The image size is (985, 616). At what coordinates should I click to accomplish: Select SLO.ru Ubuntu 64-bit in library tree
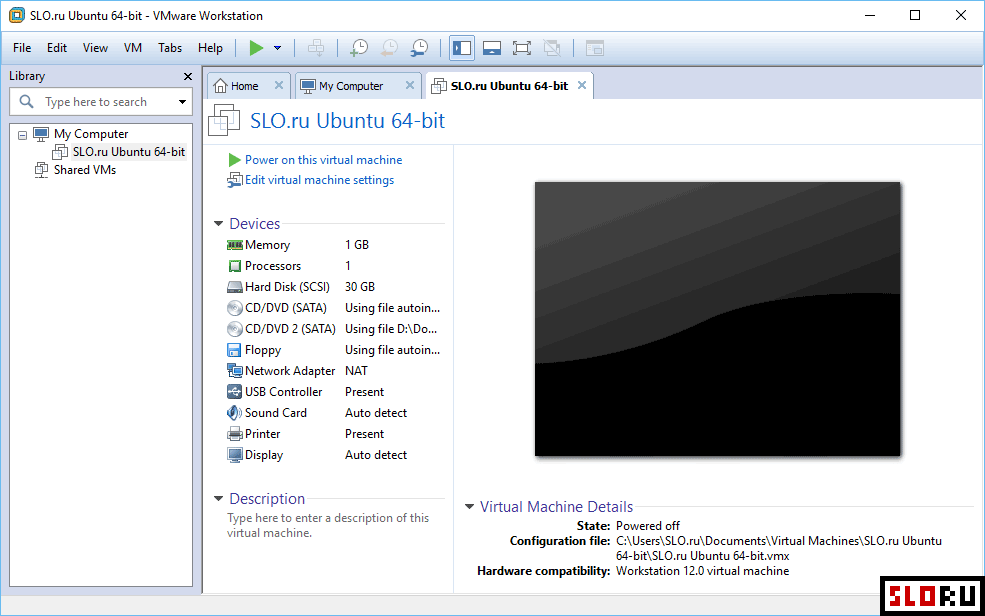tap(129, 151)
